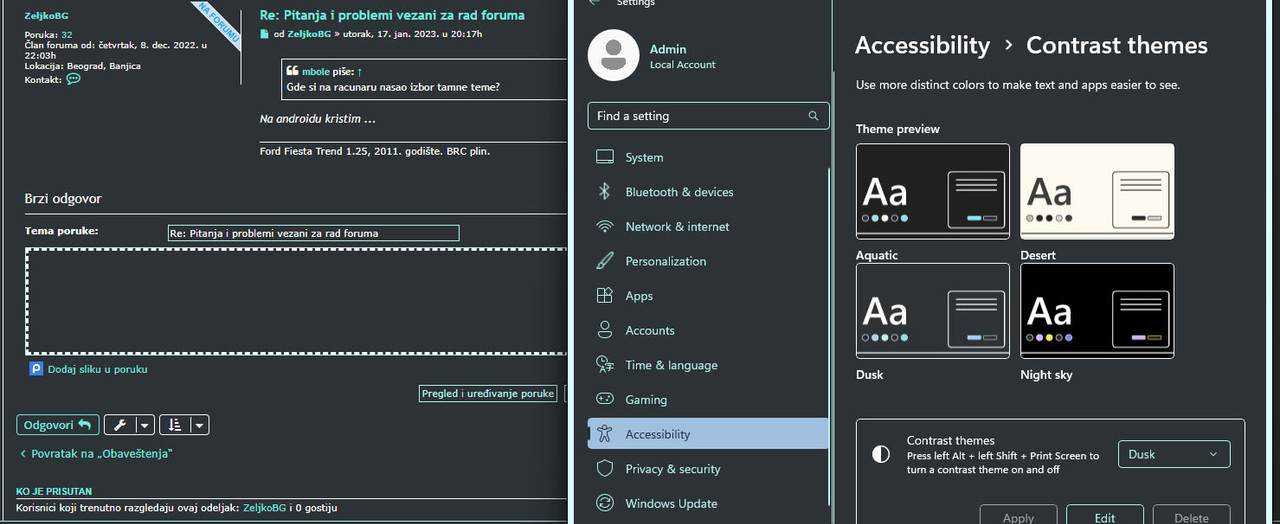
Task: Click the Find a setting search box
Action: coord(708,116)
